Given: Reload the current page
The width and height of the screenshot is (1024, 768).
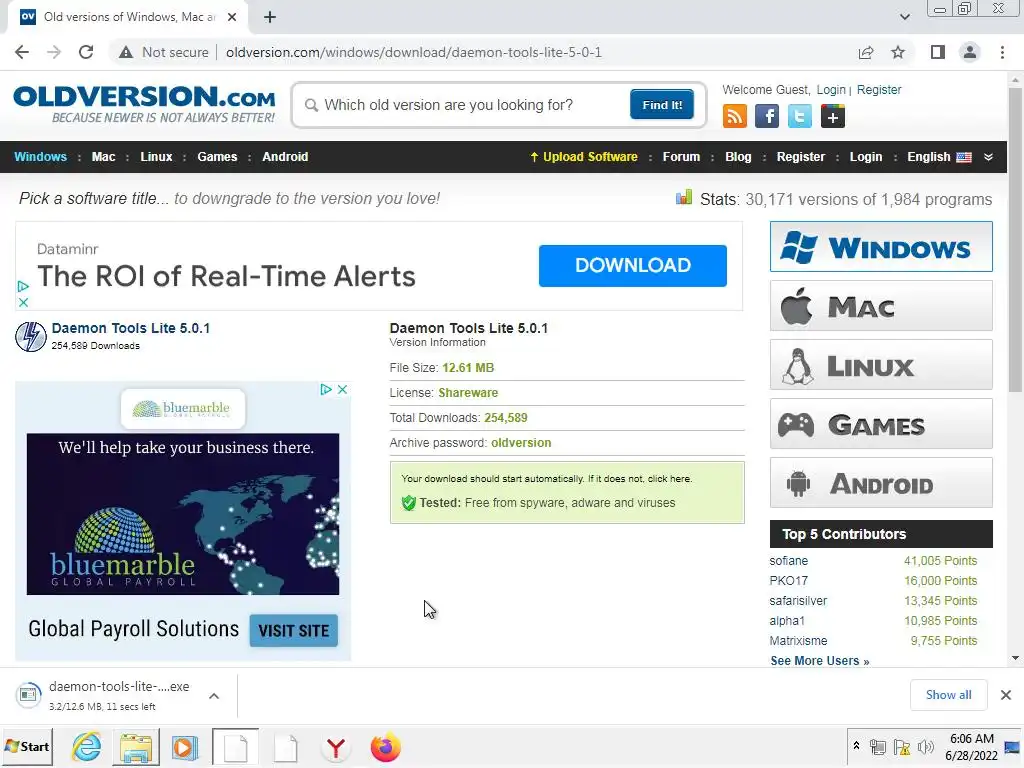Looking at the screenshot, I should [x=86, y=52].
